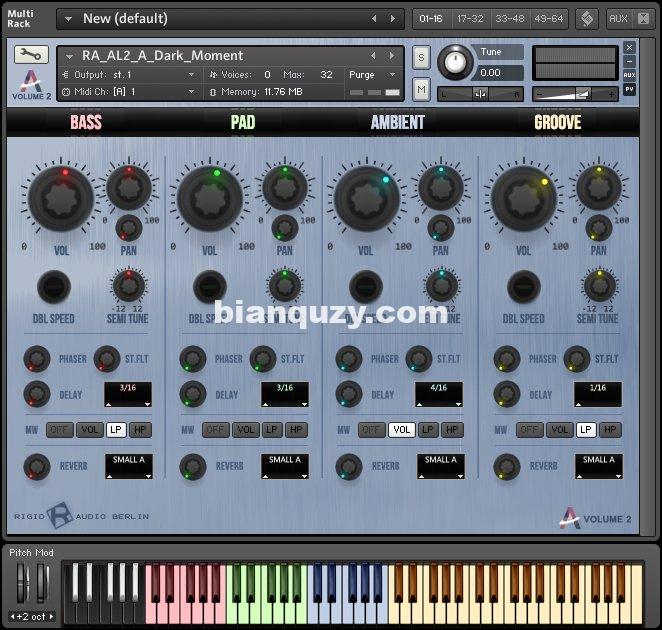Viewport: 662px width, 630px height.
Task: Set BASS mod wheel to OFF
Action: pos(60,430)
